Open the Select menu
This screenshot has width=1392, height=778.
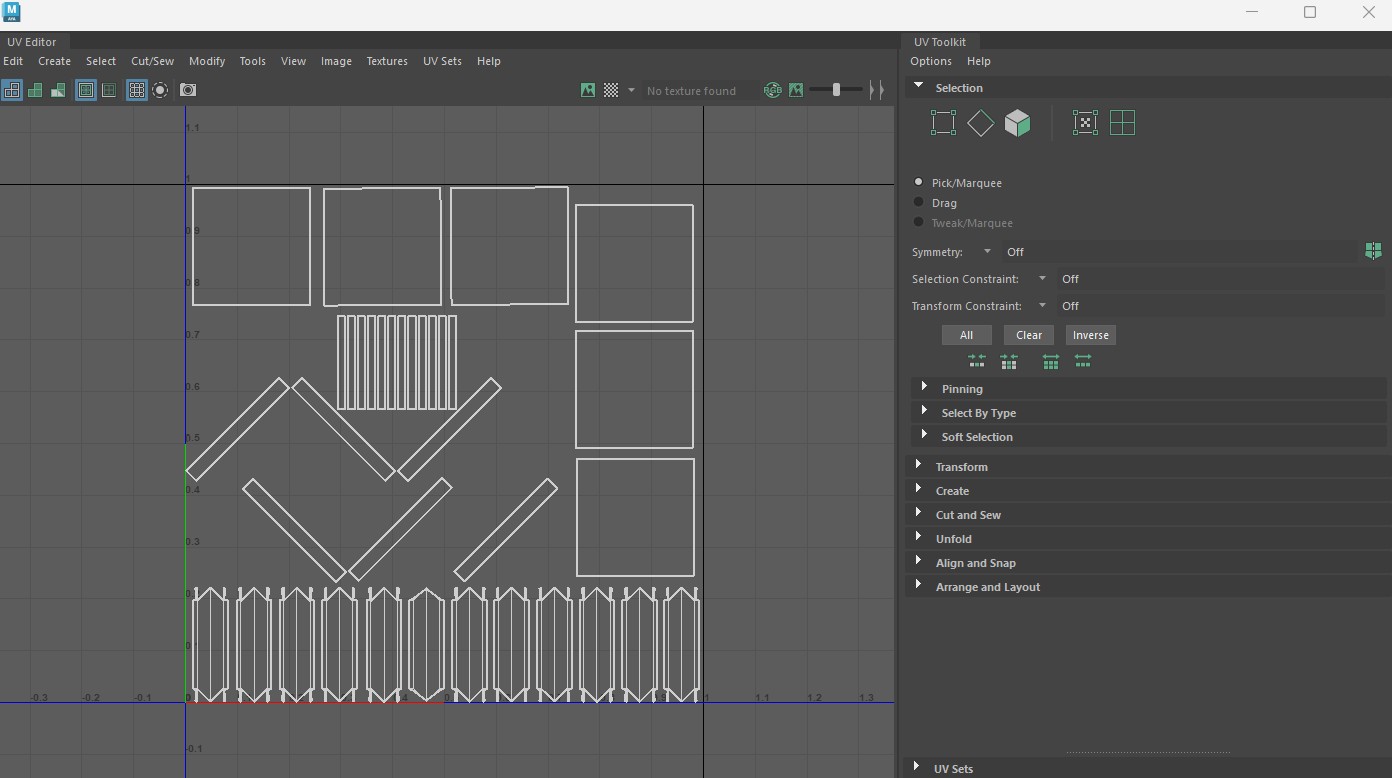tap(101, 61)
